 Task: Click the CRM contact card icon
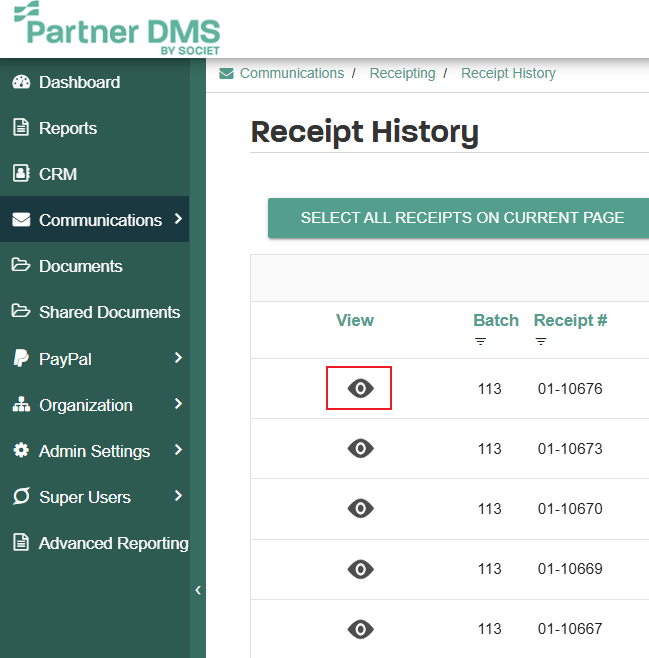click(x=21, y=174)
